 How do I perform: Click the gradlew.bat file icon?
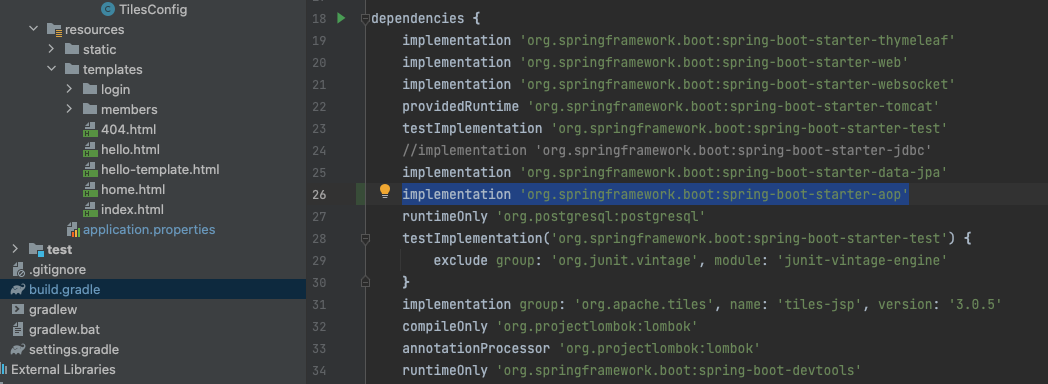(18, 330)
